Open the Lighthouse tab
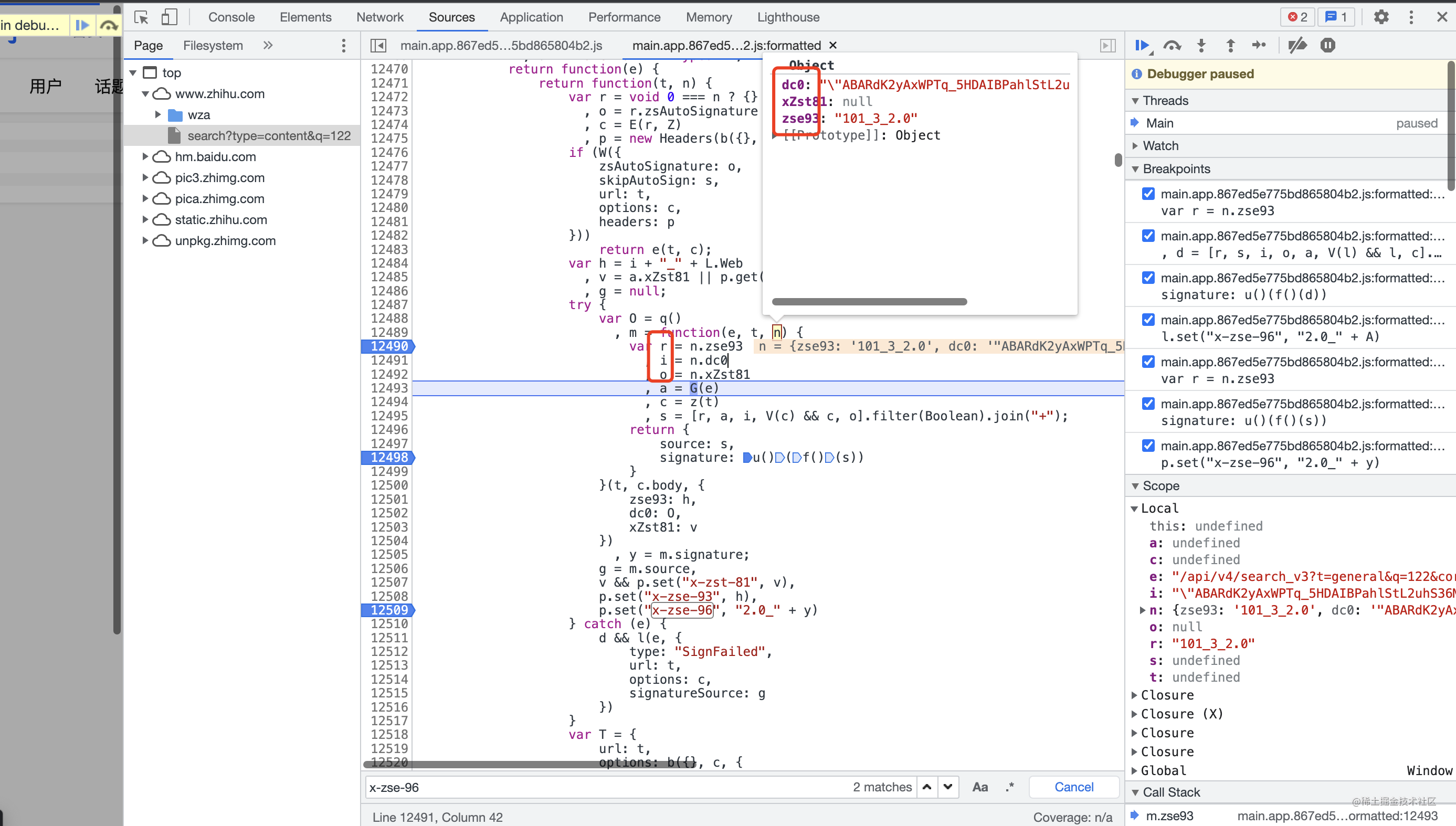The image size is (1456, 826). pos(788,17)
